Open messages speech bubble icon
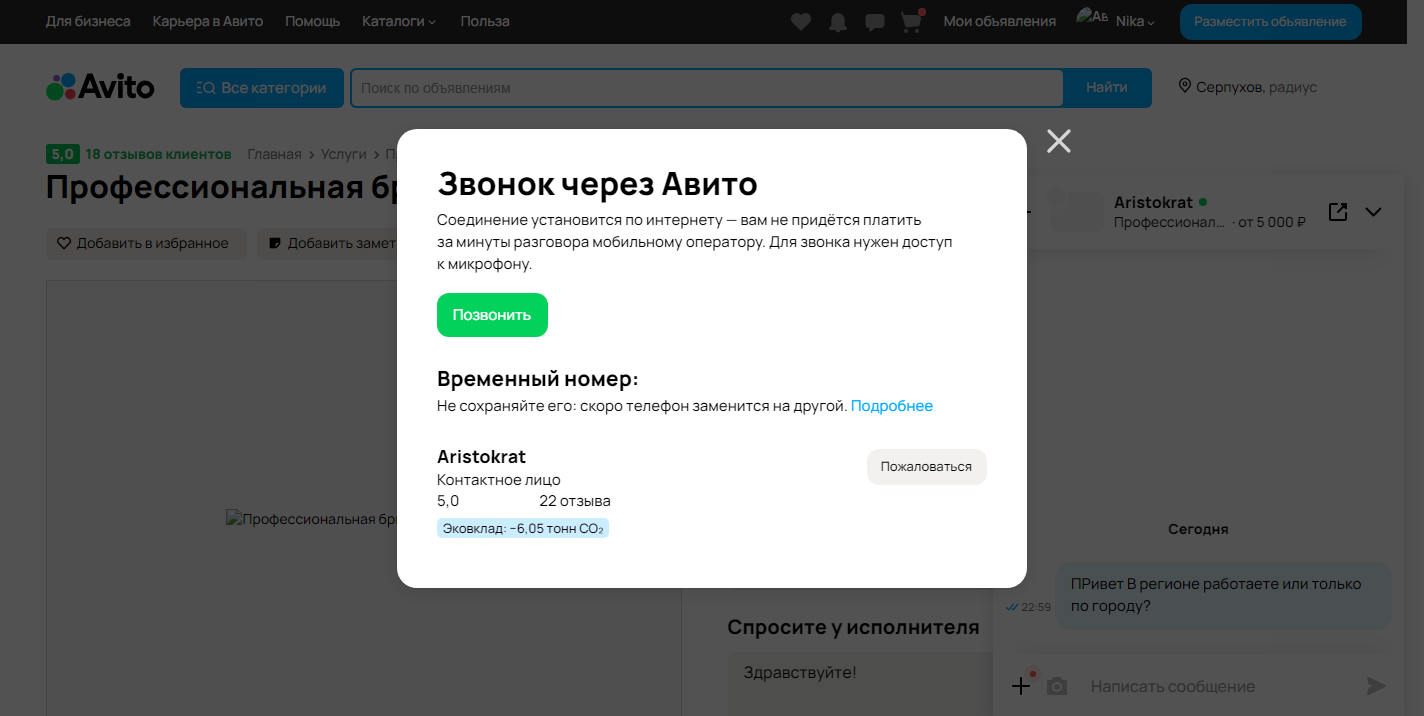Screen dimensions: 1424x716 874,21
